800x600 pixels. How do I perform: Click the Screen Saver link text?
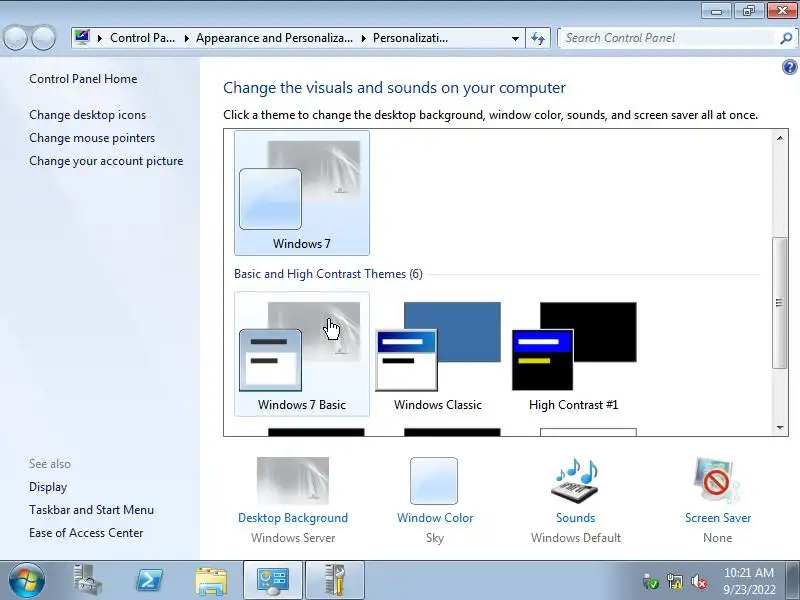pyautogui.click(x=717, y=518)
